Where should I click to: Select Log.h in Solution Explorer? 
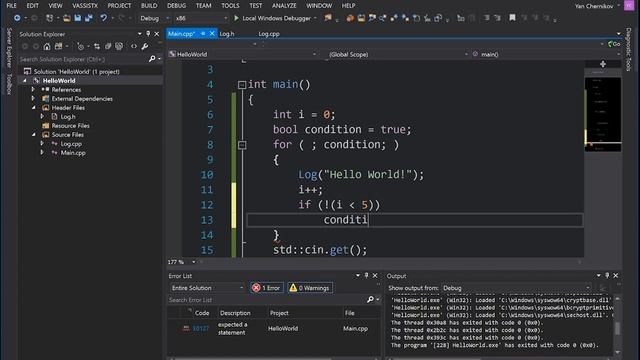point(68,116)
